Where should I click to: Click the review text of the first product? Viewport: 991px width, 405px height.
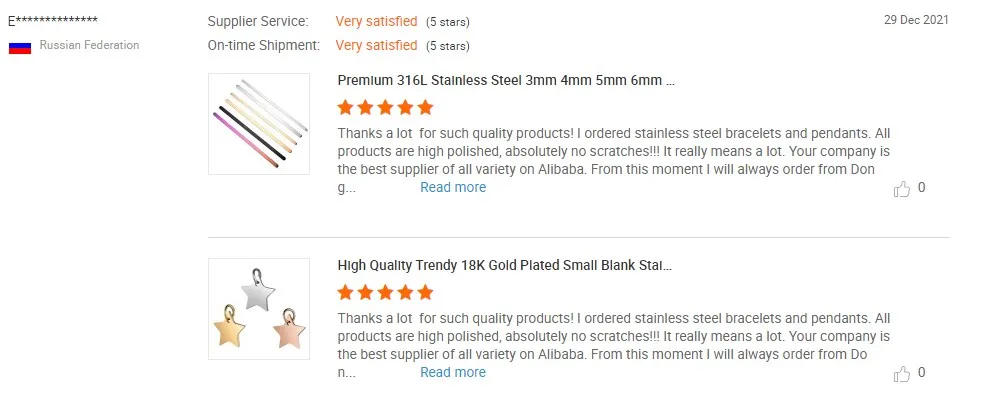pos(613,151)
